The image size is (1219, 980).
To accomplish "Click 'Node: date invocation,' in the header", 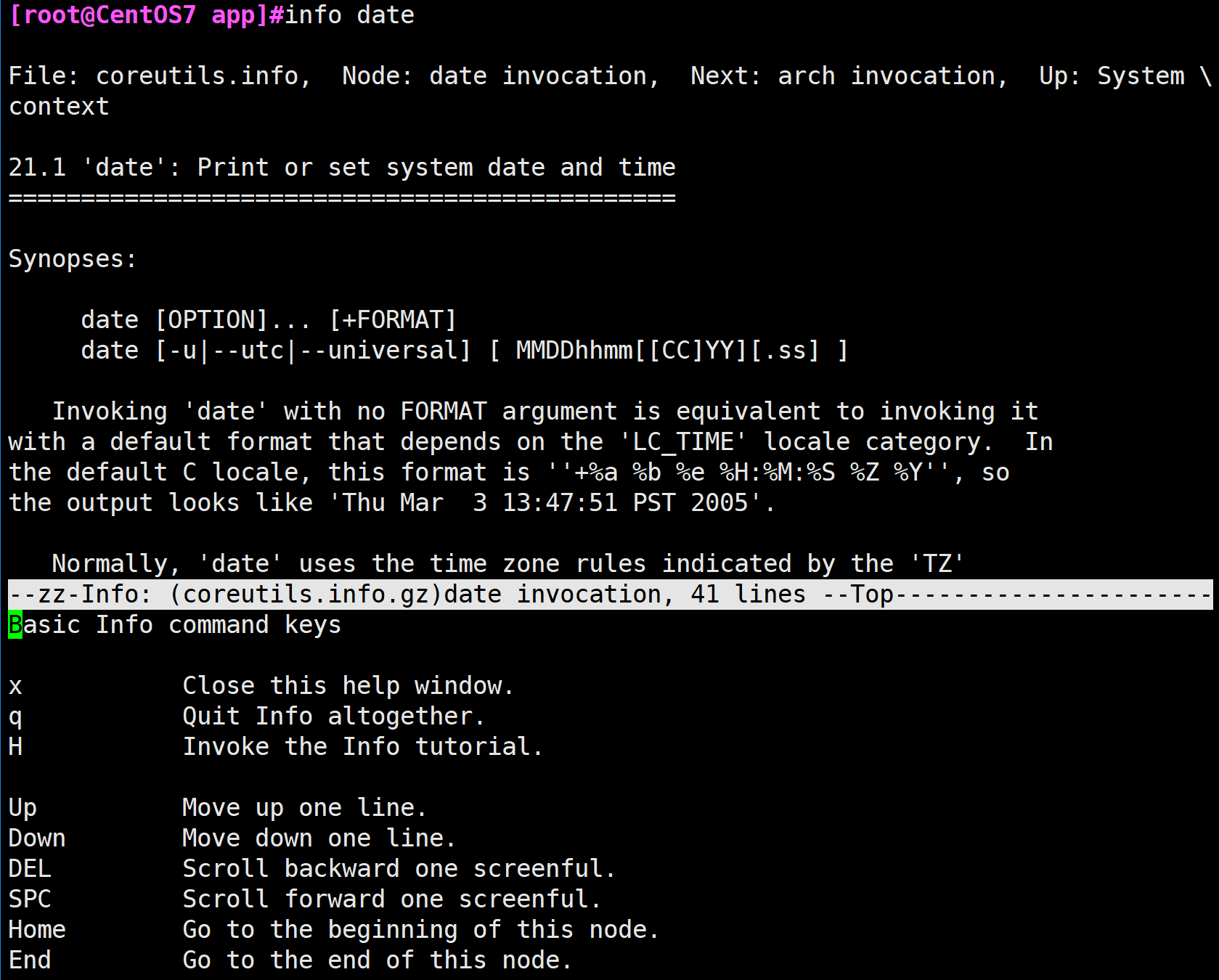I will click(501, 75).
